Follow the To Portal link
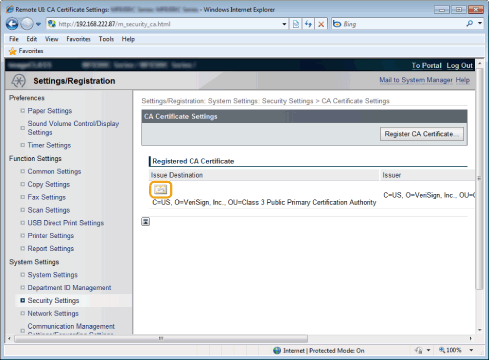This screenshot has width=489, height=360. coord(426,65)
